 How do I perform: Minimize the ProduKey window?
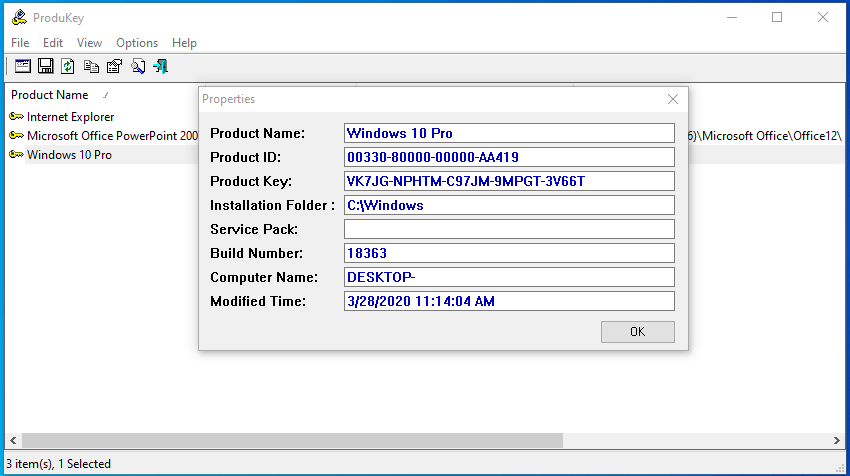point(732,17)
